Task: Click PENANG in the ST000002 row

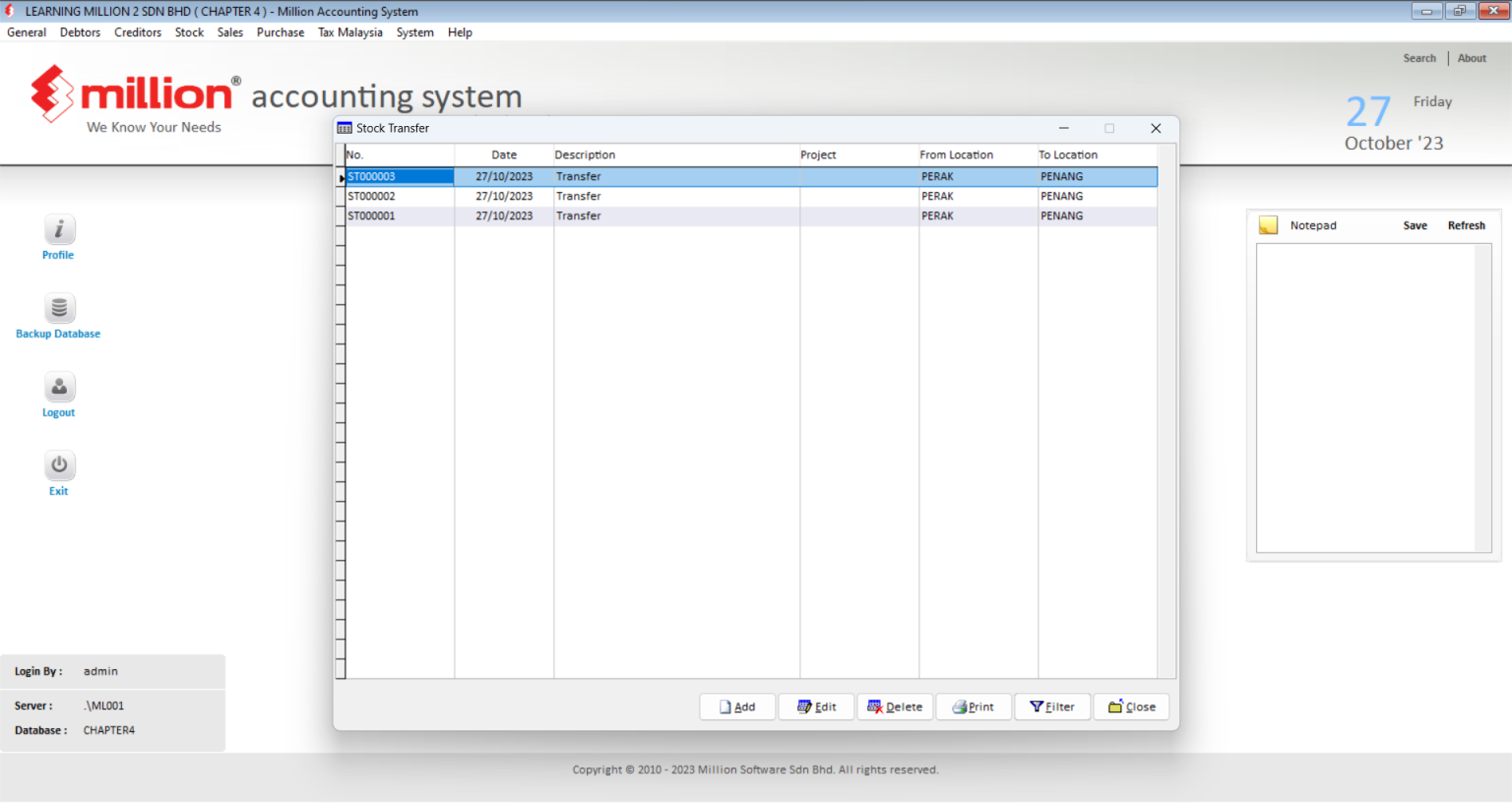Action: click(1061, 196)
